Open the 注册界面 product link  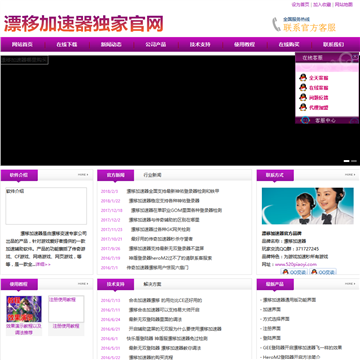tap(271, 328)
